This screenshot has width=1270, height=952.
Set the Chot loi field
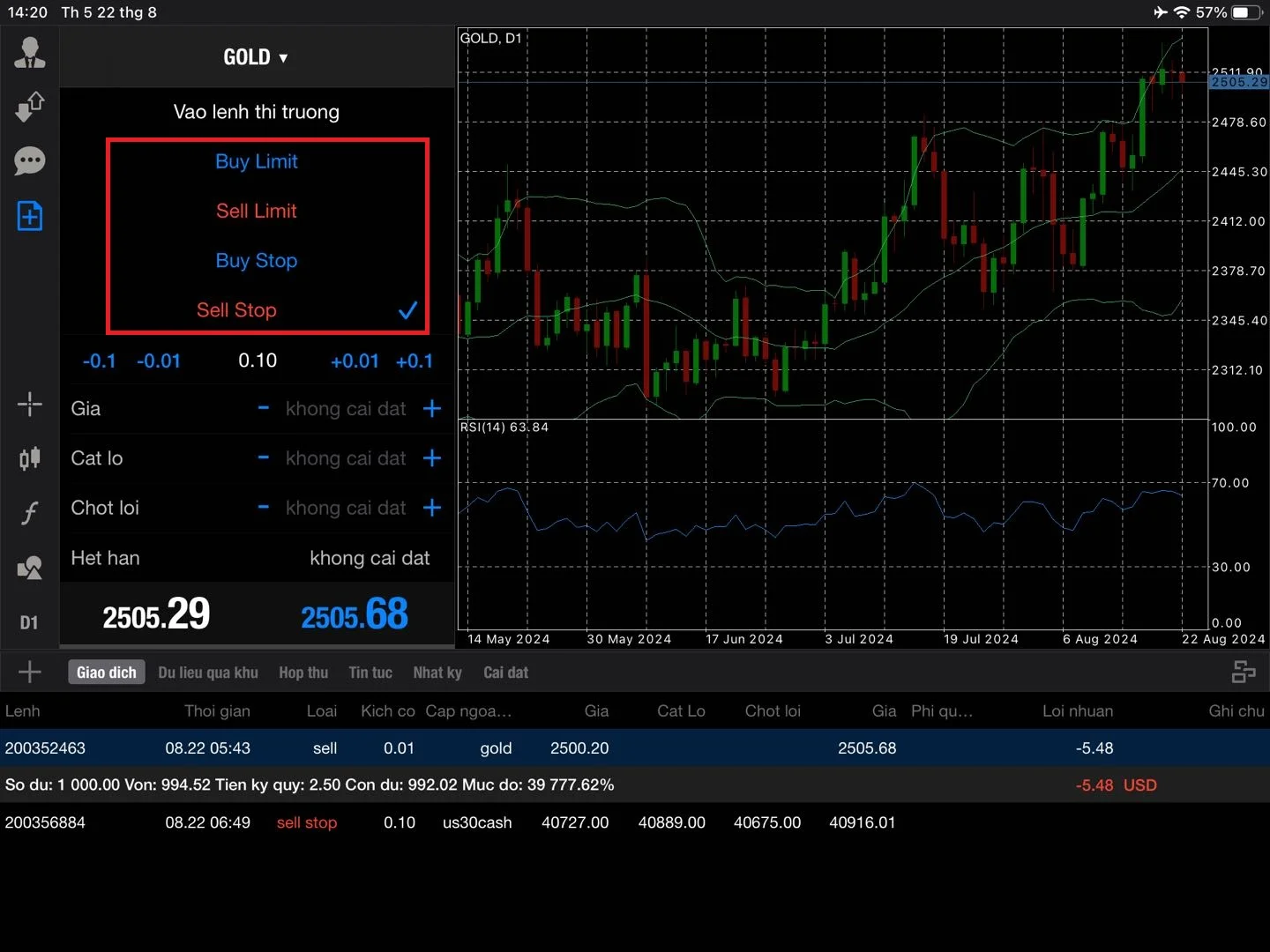point(346,508)
